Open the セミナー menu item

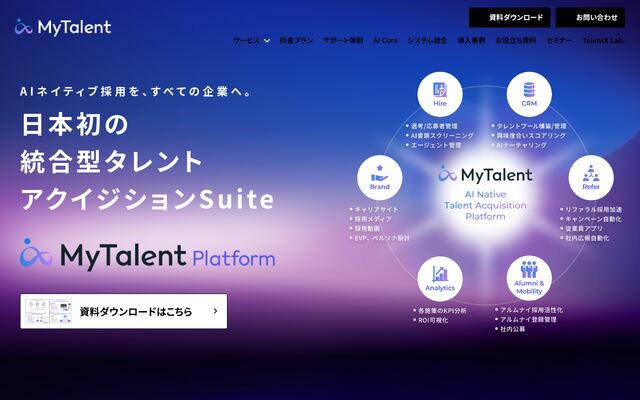pos(559,40)
